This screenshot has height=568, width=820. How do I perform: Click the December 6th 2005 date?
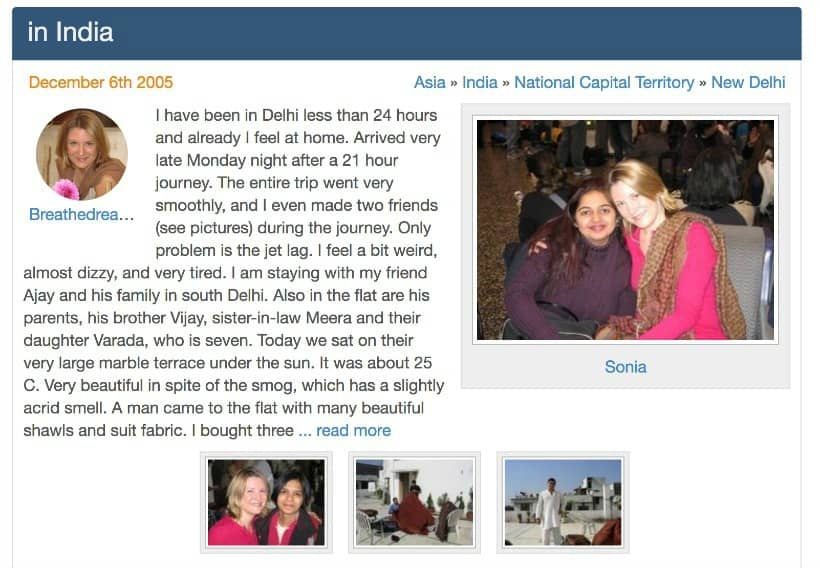click(x=100, y=83)
